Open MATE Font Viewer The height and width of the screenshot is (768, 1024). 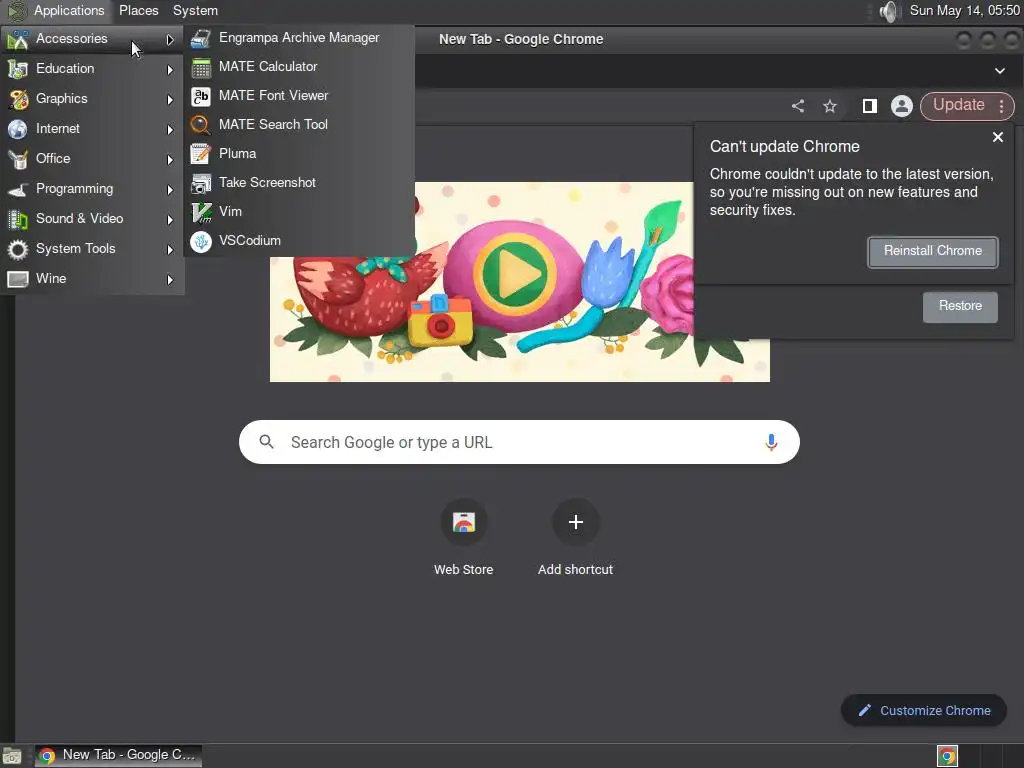click(x=299, y=95)
